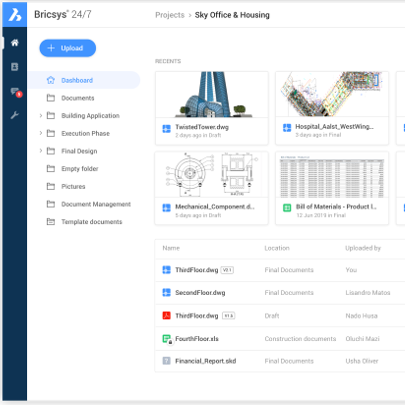Open SecondFloor.dwg in the list
The width and height of the screenshot is (405, 405).
200,293
